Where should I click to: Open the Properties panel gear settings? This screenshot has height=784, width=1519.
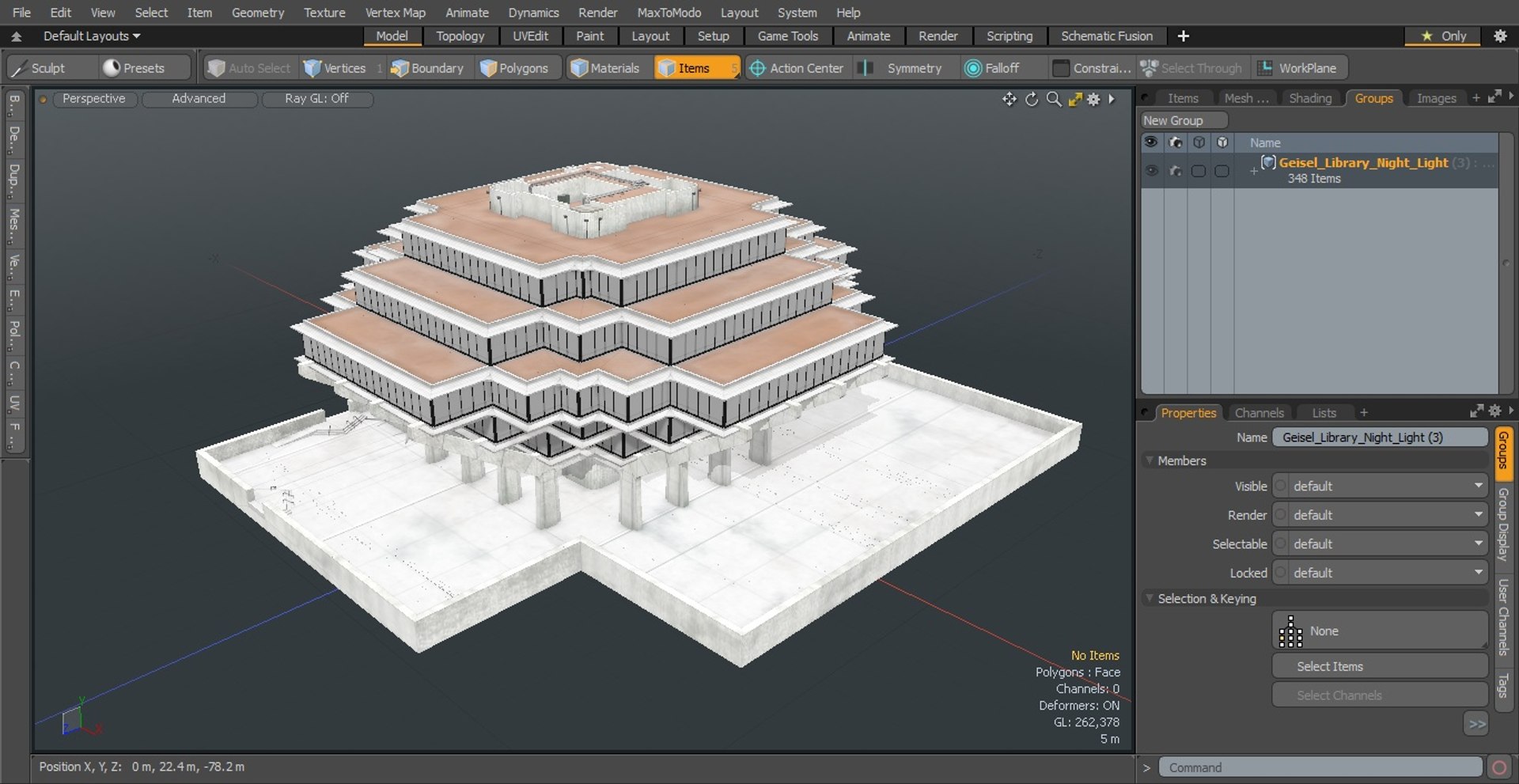[1494, 411]
